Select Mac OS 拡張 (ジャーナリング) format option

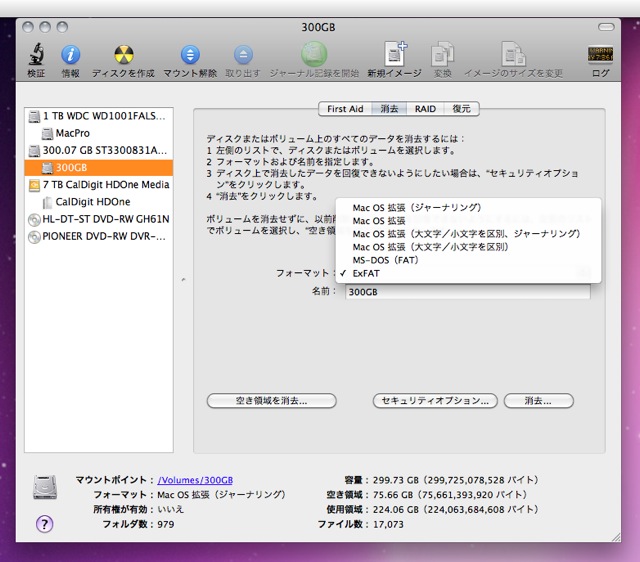pos(417,207)
